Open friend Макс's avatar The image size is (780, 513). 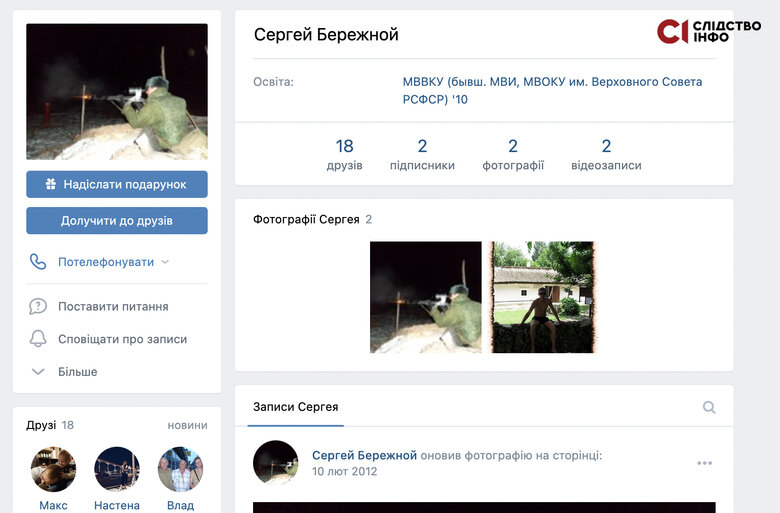tap(53, 469)
